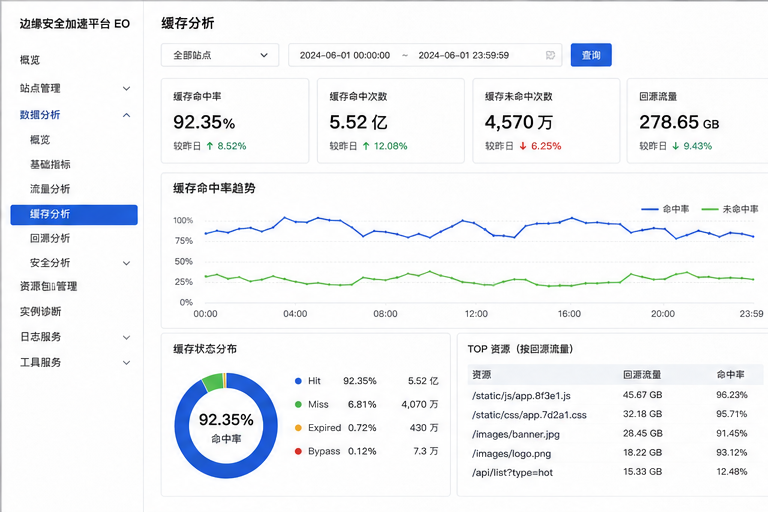The image size is (768, 512).
Task: Open 资源包管理 in sidebar
Action: [48, 286]
